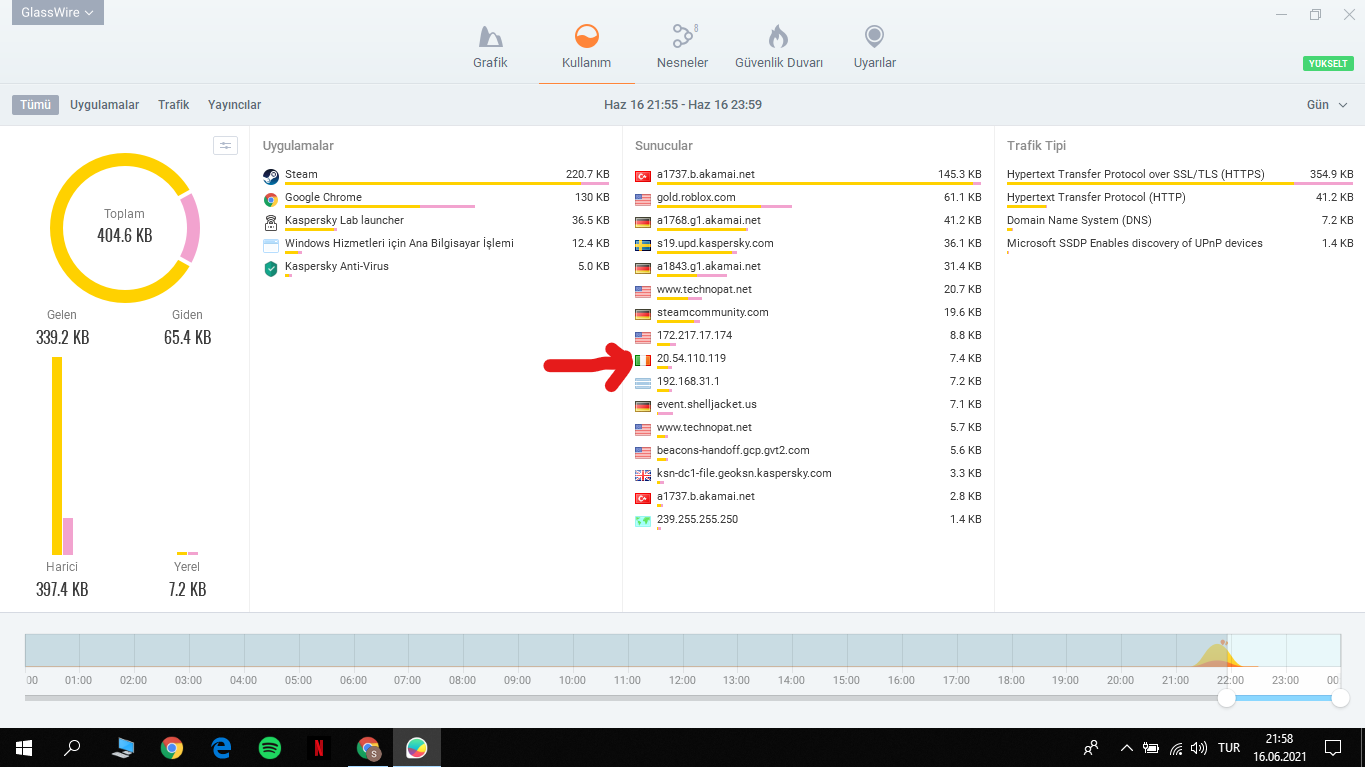Click the Google Chrome icon in Uygulamalar
The height and width of the screenshot is (767, 1365).
271,199
